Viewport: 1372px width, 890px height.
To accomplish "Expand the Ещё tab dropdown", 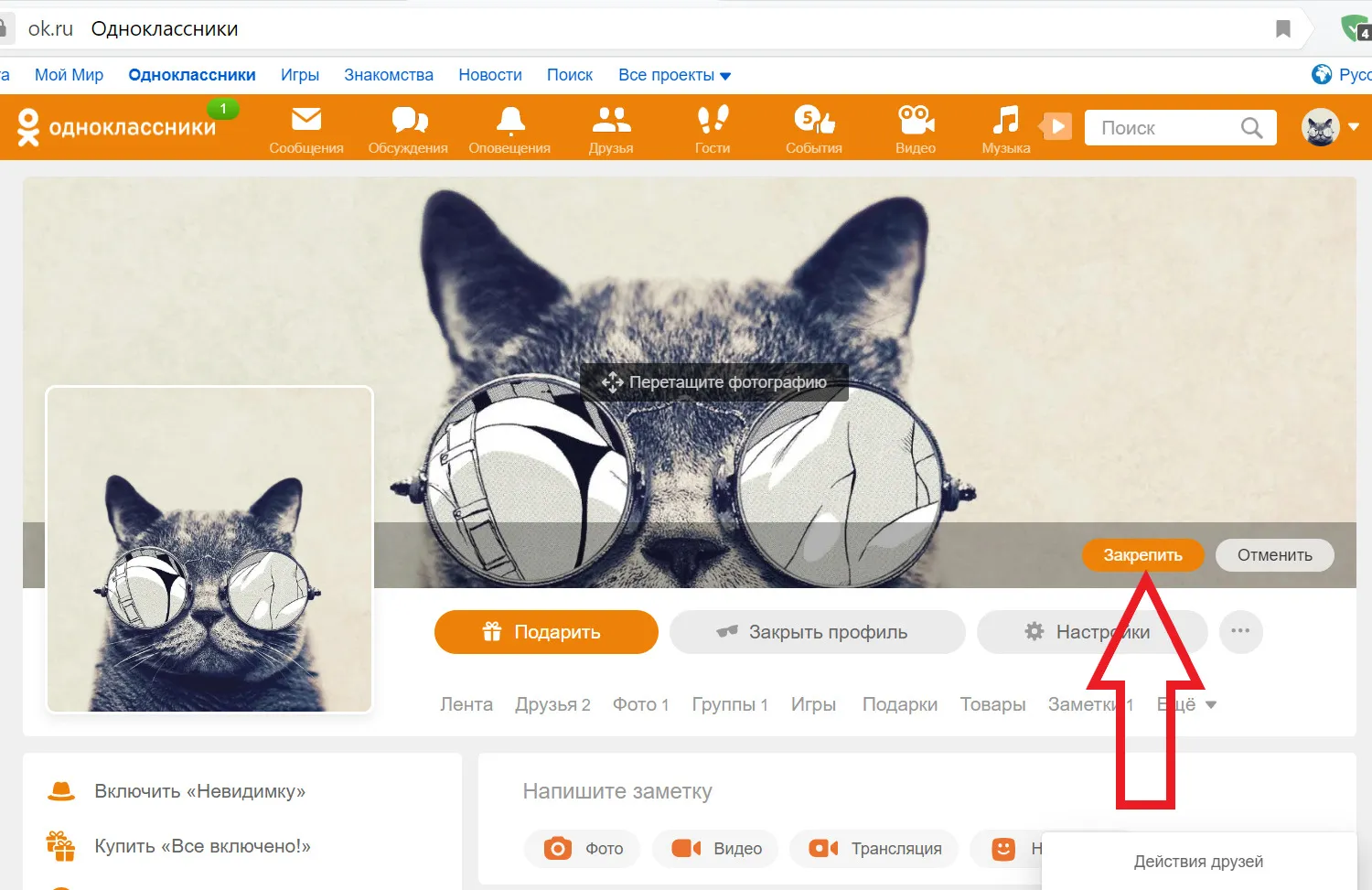I will click(x=1186, y=704).
